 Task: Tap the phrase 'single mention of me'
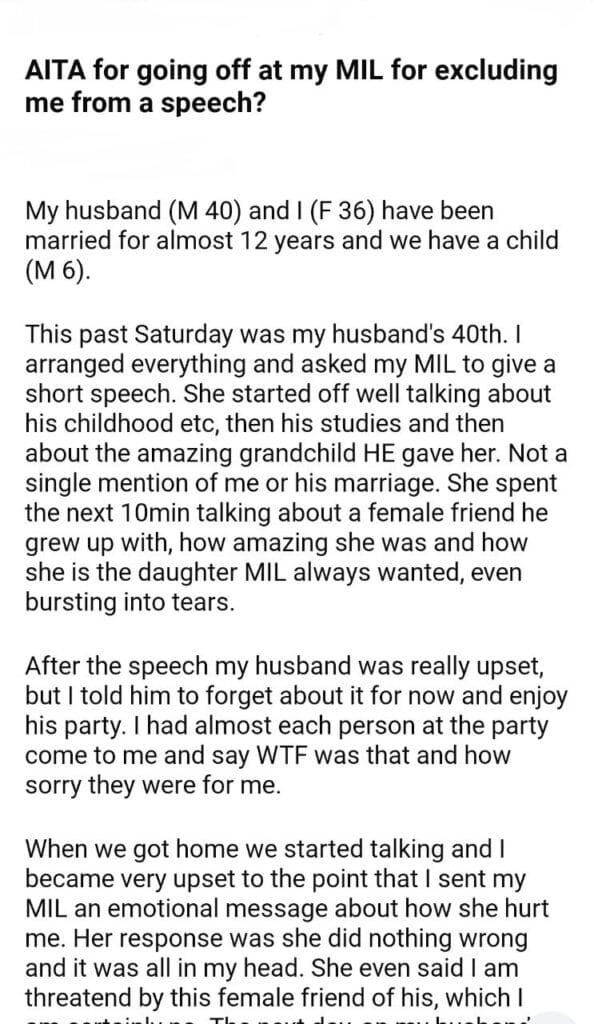coord(128,483)
